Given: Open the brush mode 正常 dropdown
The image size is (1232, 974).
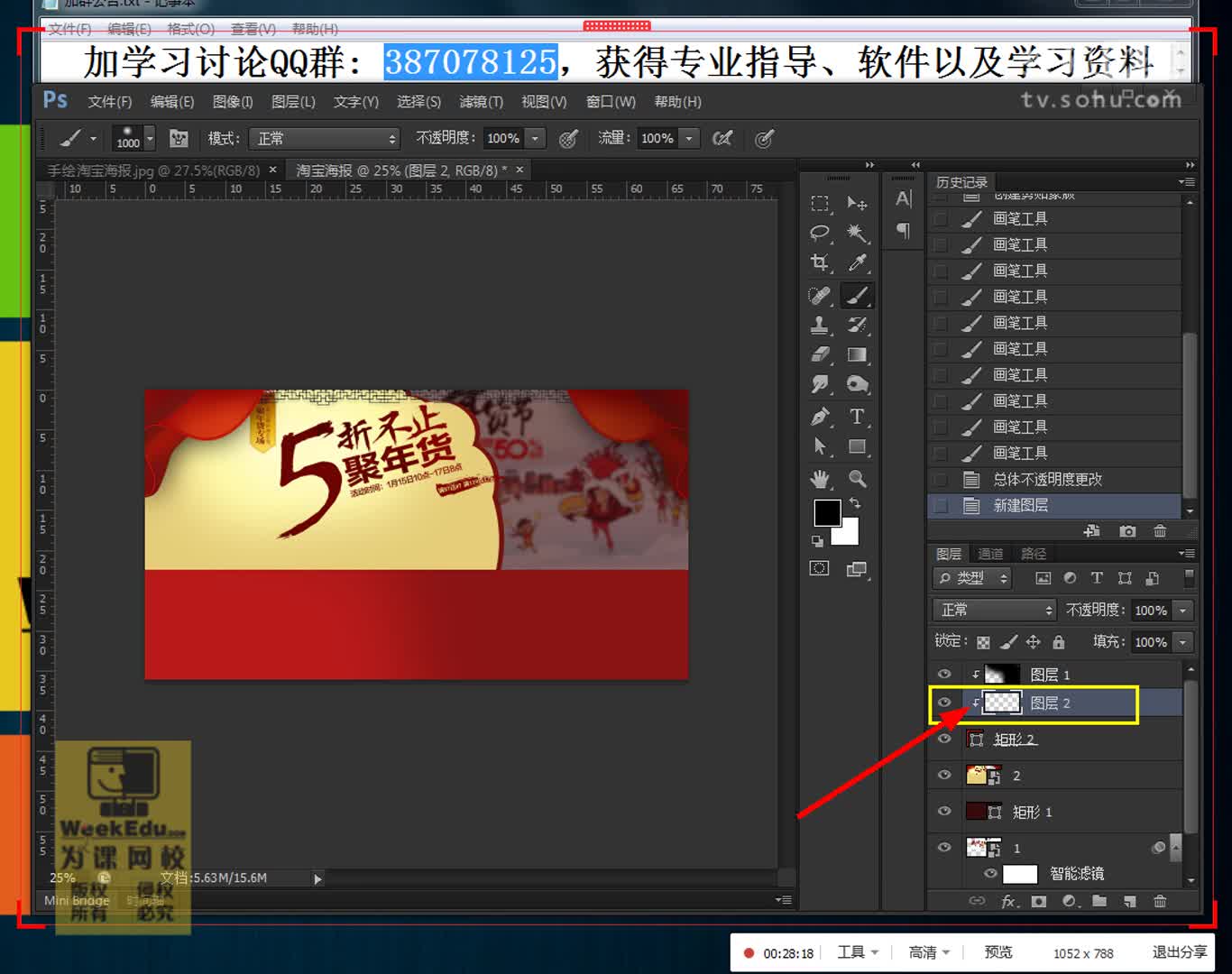Looking at the screenshot, I should [x=325, y=139].
